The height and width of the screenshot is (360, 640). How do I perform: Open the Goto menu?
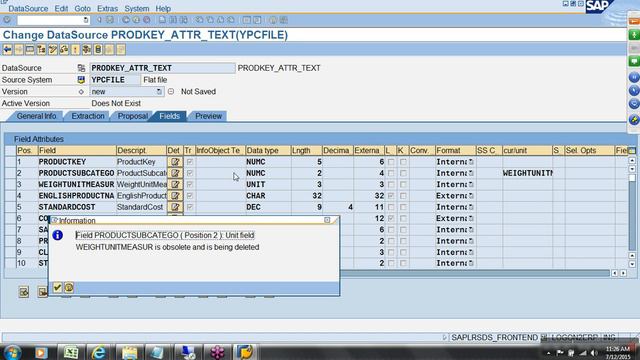82,9
